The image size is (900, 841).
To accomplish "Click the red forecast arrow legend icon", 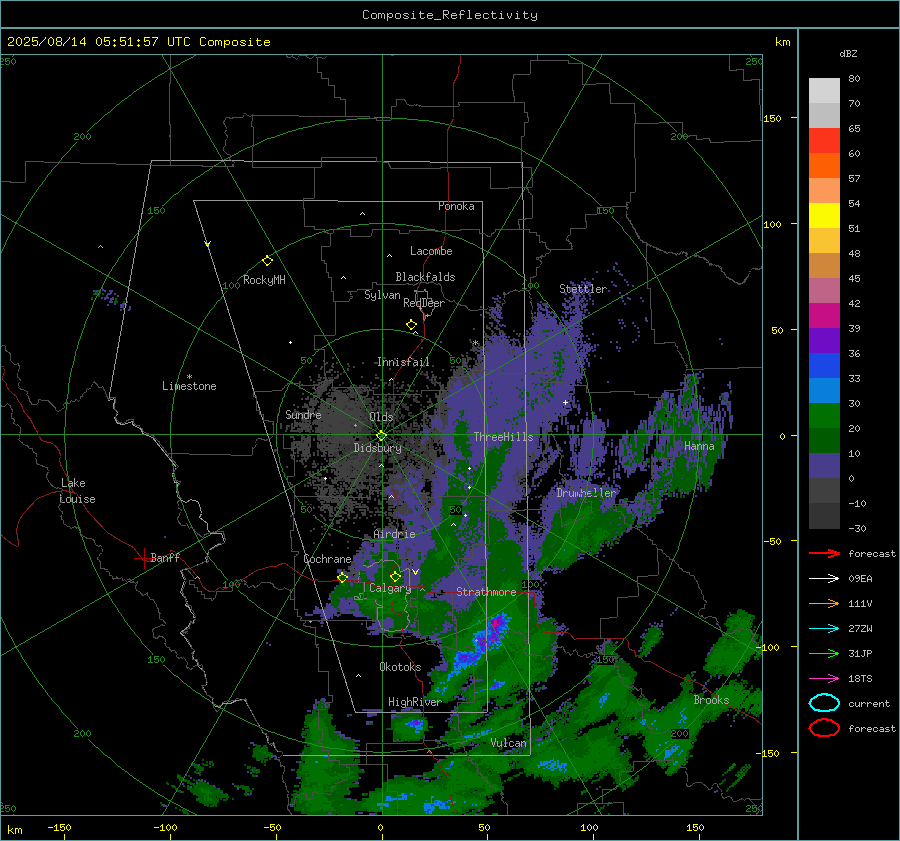I will (824, 553).
